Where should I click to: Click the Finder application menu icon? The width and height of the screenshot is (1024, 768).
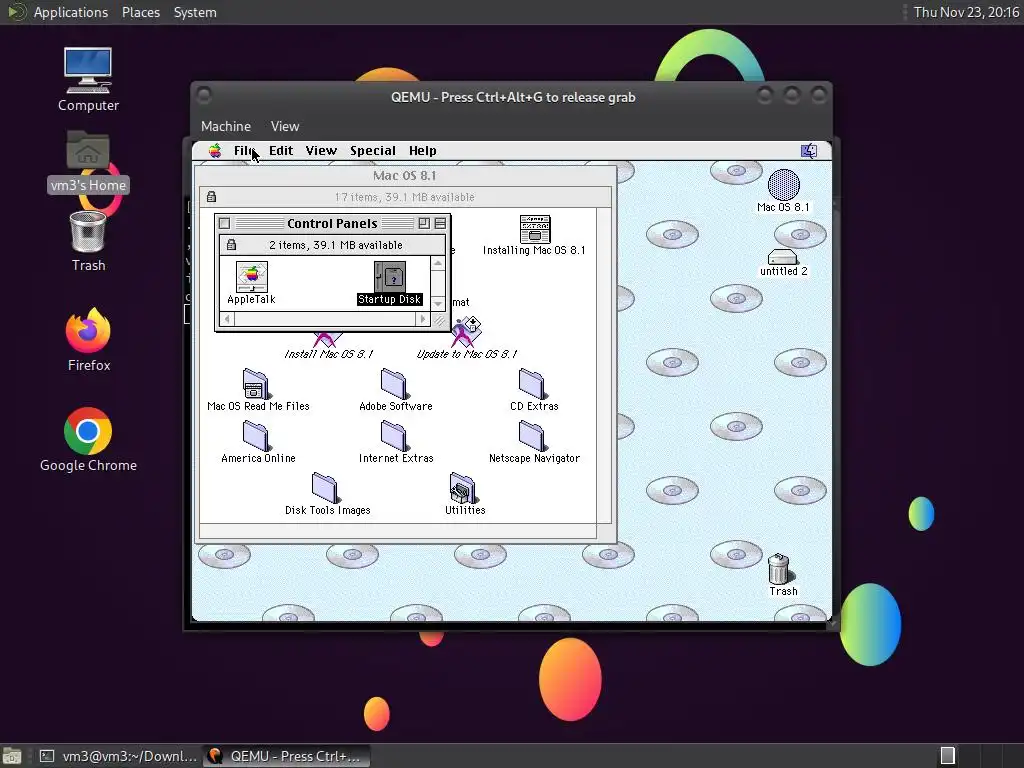[809, 151]
